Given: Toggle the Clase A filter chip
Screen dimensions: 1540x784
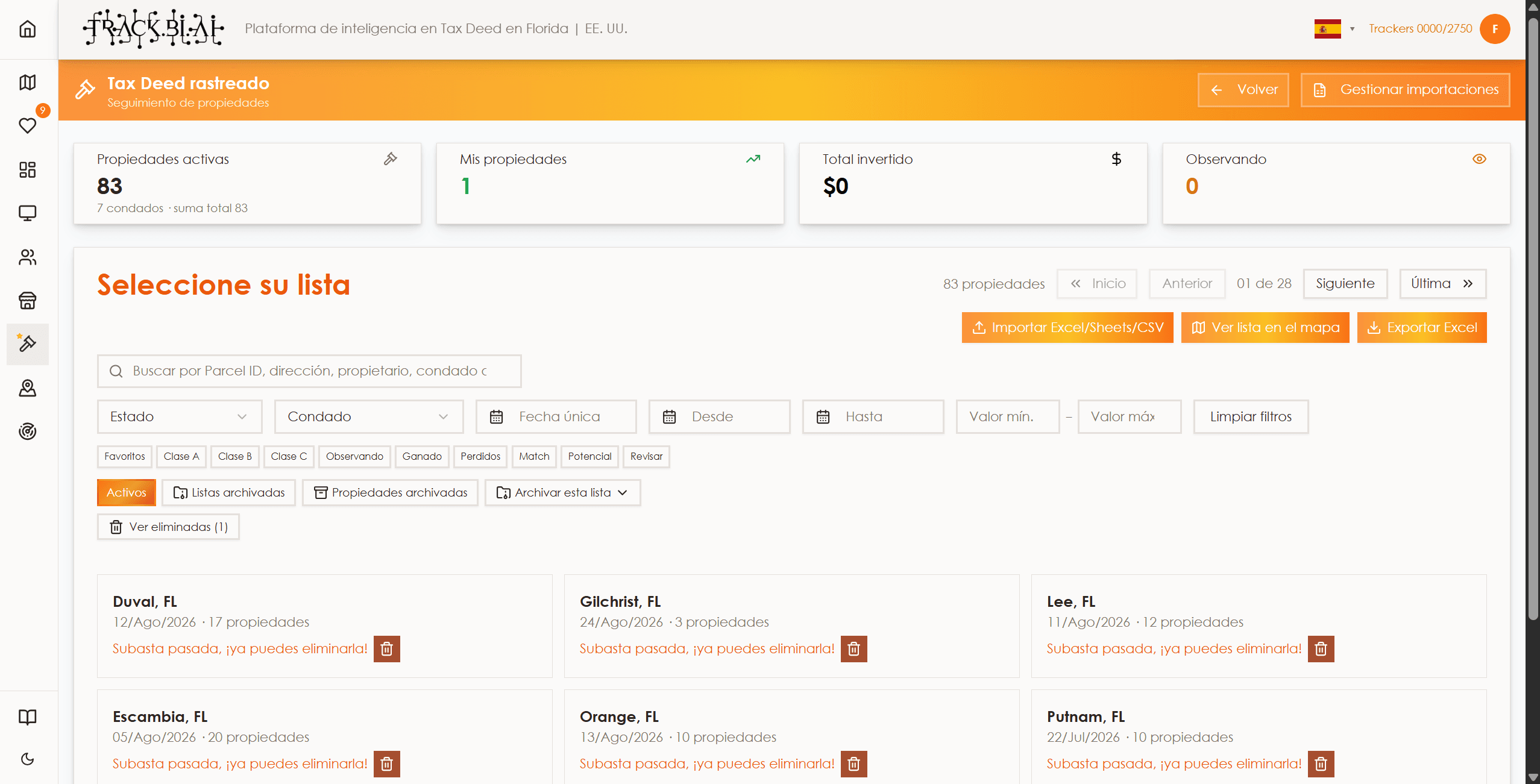Looking at the screenshot, I should (181, 457).
